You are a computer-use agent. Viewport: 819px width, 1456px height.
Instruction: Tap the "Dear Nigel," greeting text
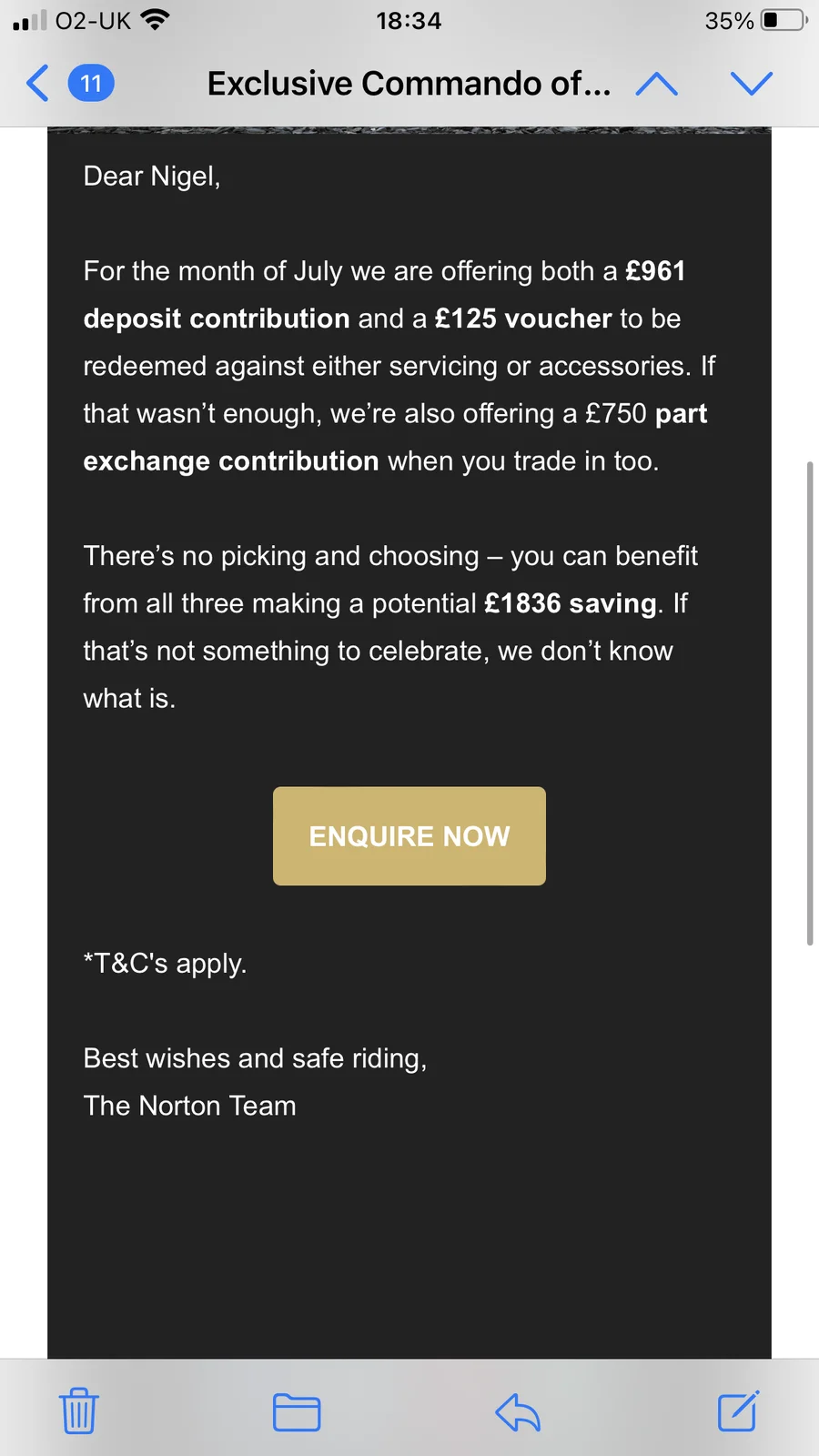click(152, 176)
